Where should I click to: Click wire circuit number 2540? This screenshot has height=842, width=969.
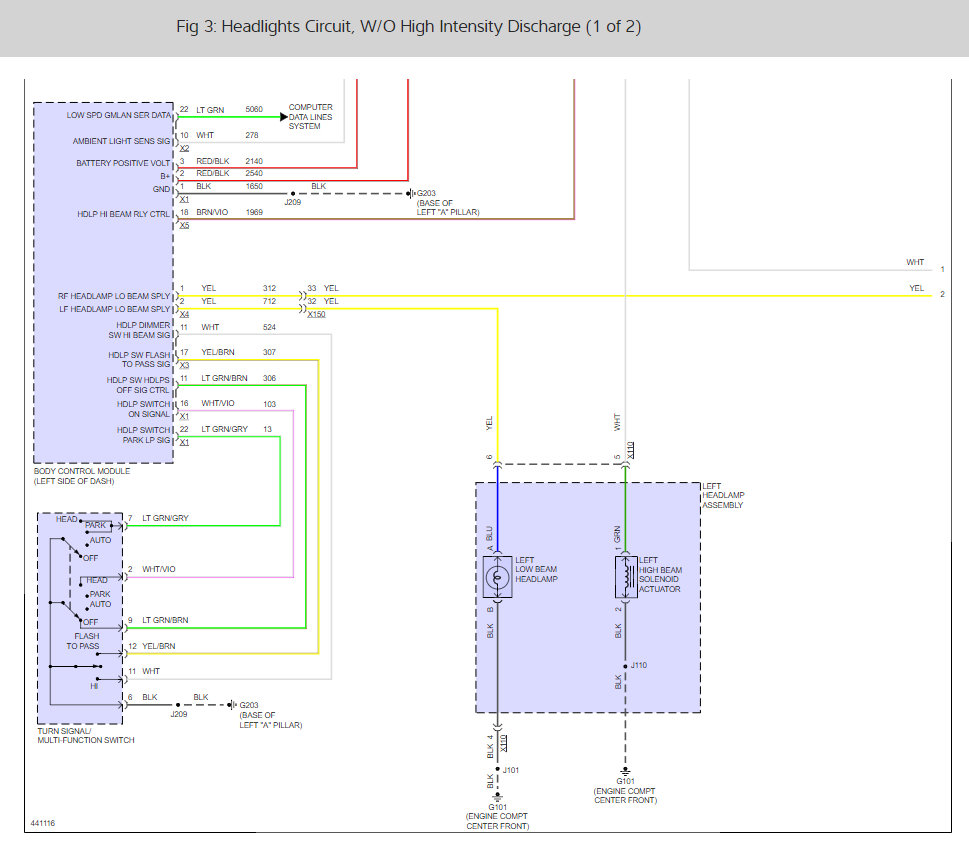point(254,174)
